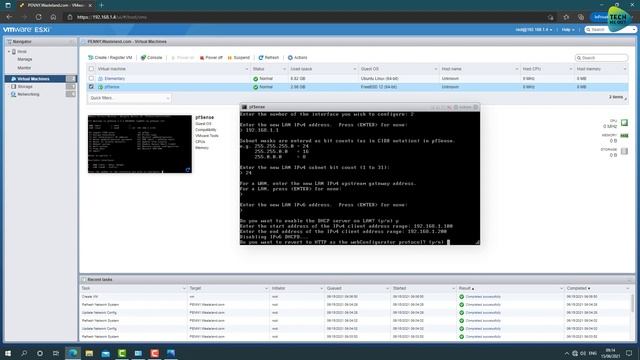Click the VMware ESXi logo
Screen dimensions: 640x360
[26, 29]
